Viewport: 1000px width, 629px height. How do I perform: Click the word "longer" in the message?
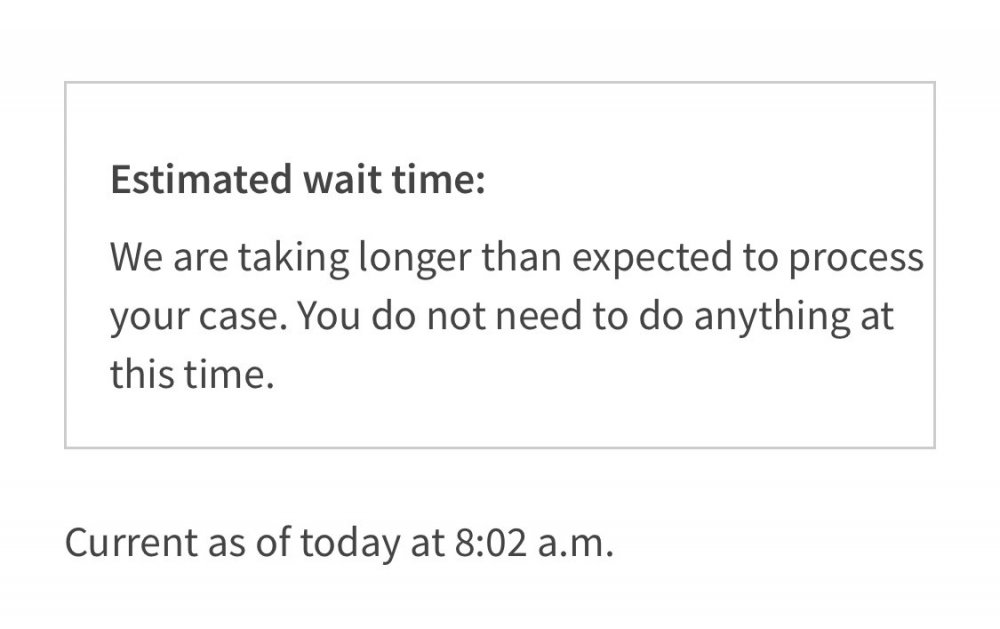tap(415, 260)
